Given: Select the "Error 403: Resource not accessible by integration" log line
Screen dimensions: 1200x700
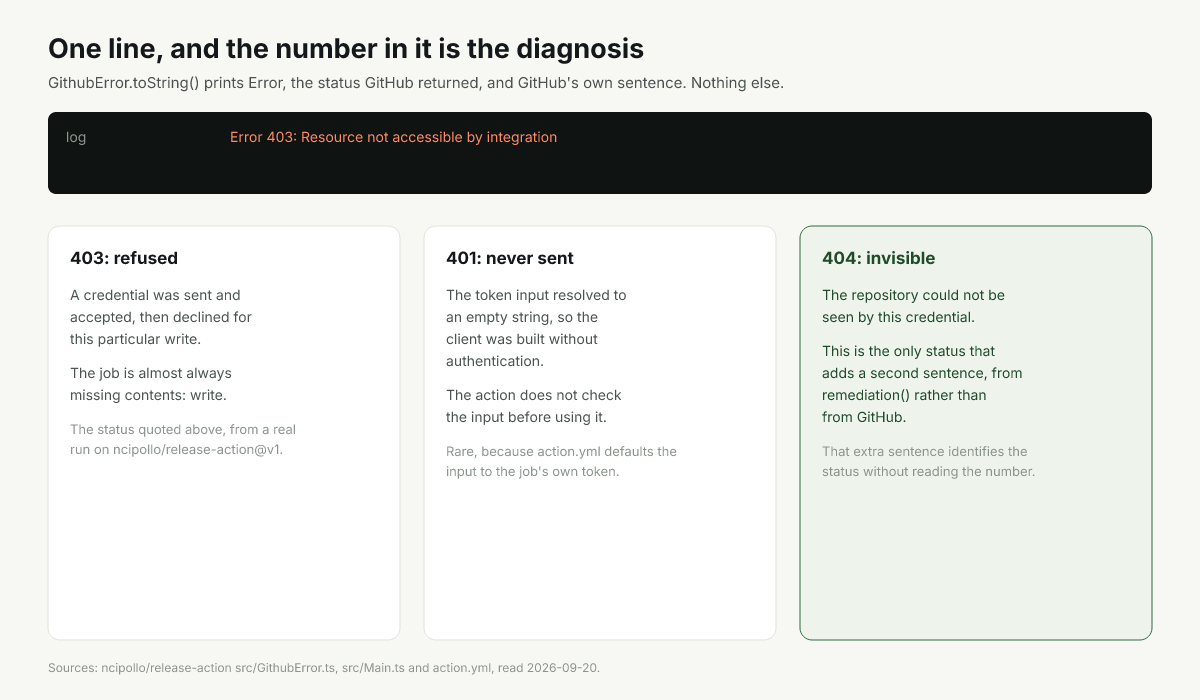Looking at the screenshot, I should coord(393,137).
